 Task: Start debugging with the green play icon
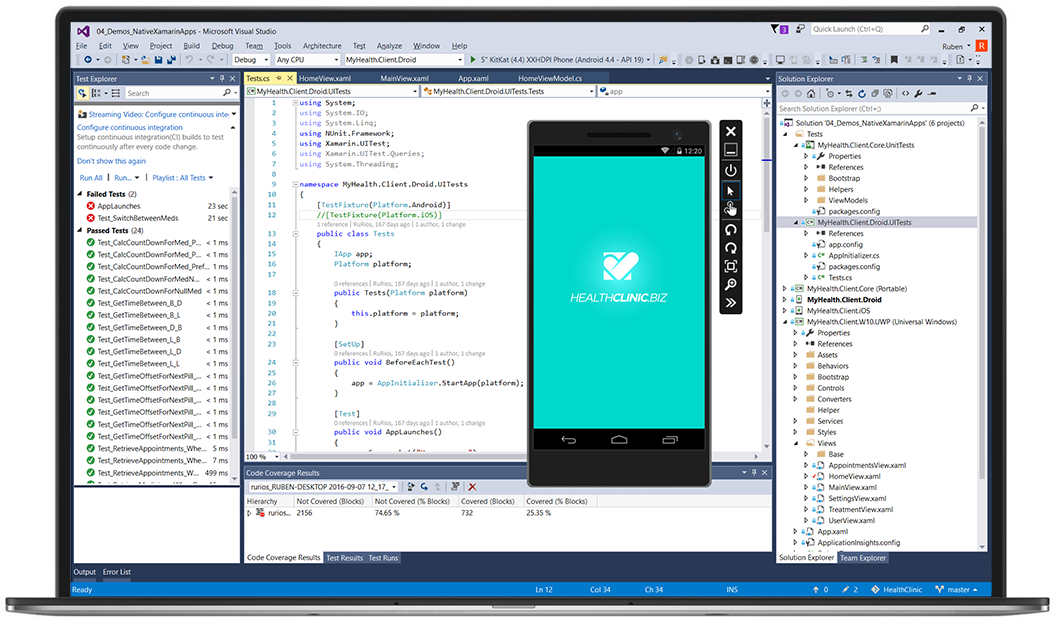[x=473, y=59]
